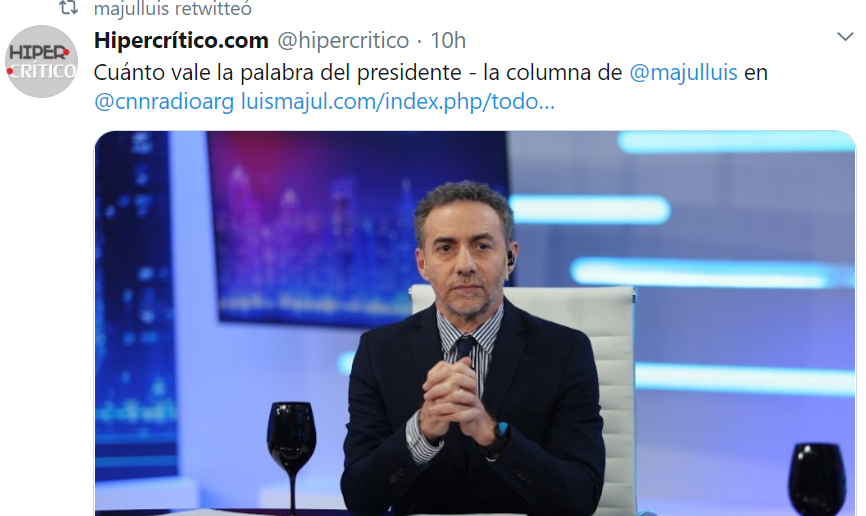
Task: Visit the @hipercritico handle
Action: click(342, 40)
